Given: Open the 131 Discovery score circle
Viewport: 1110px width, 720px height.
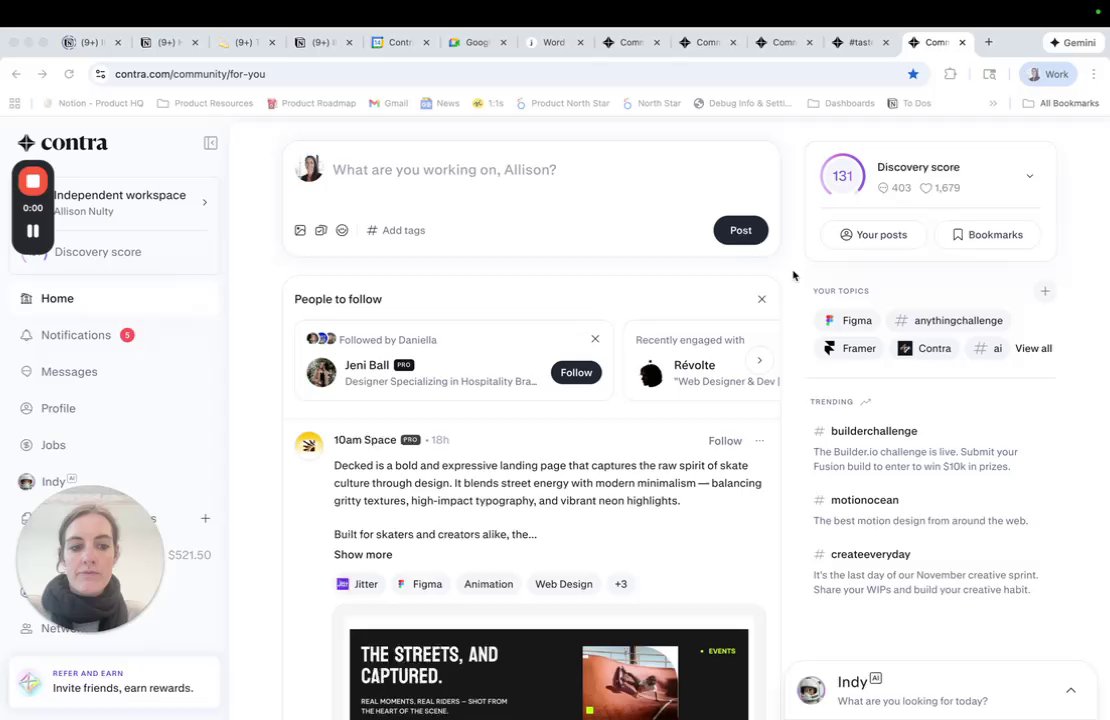Looking at the screenshot, I should click(842, 176).
